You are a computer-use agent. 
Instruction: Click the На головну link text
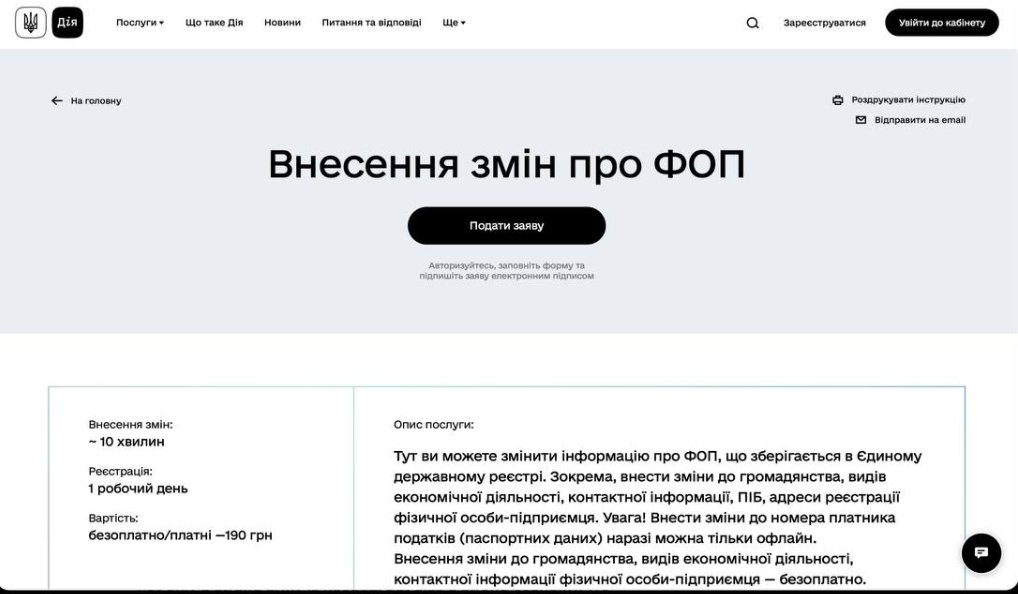96,101
